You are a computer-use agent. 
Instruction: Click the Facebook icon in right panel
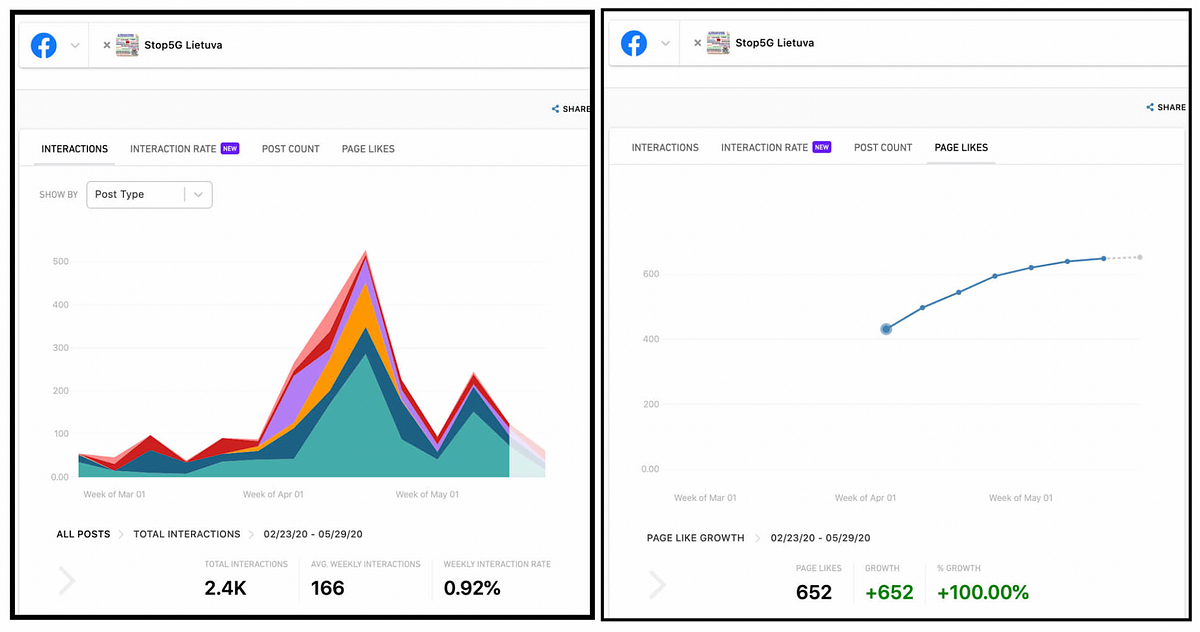[634, 44]
